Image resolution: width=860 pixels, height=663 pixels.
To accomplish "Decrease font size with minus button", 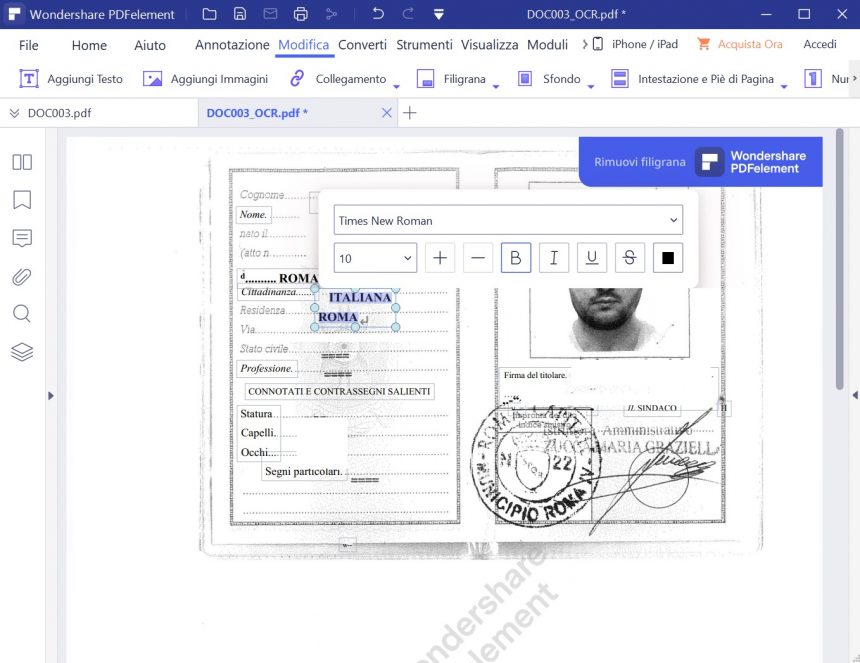I will (478, 258).
